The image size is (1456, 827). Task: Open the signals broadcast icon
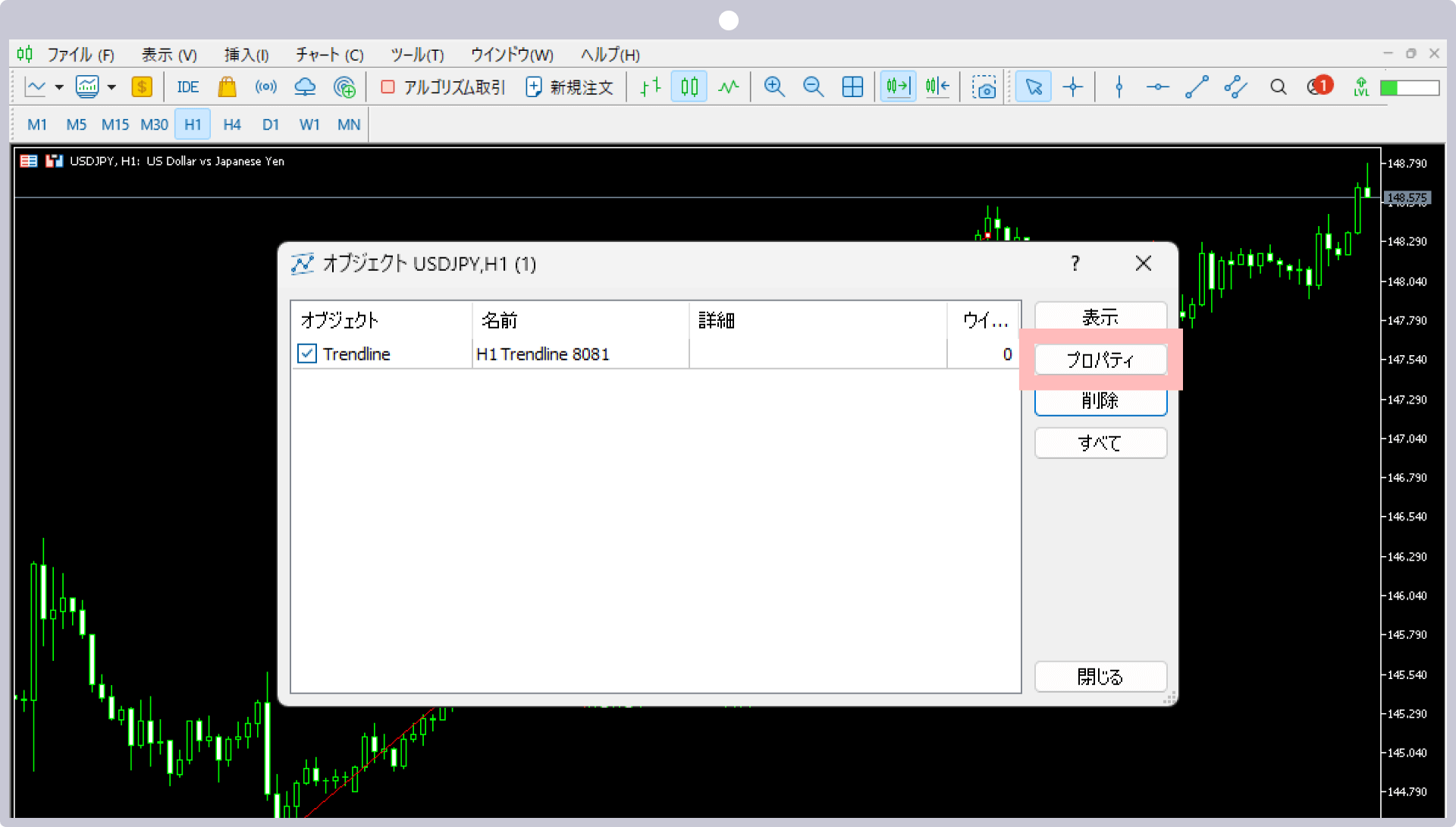266,87
